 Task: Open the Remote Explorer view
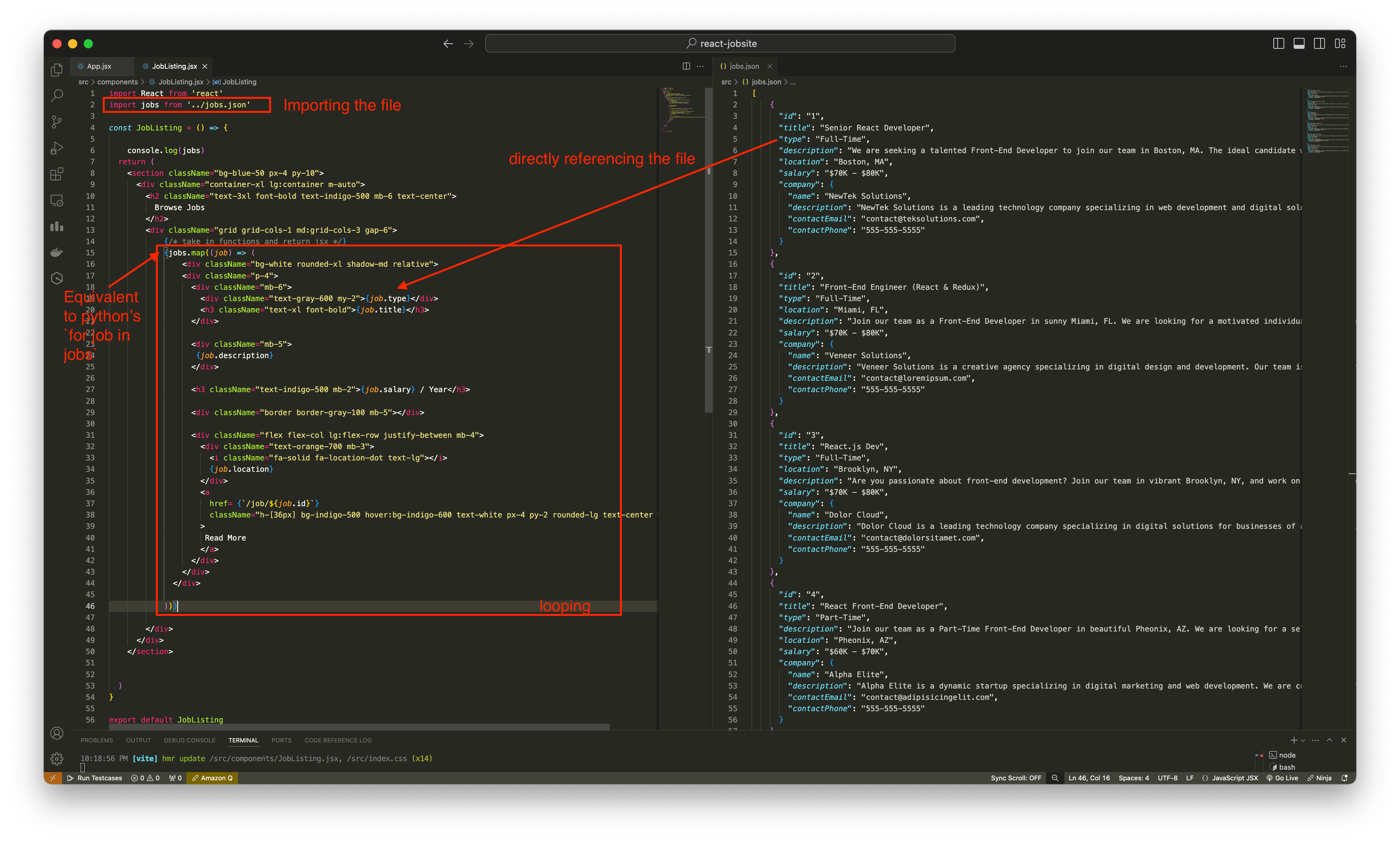[x=57, y=200]
